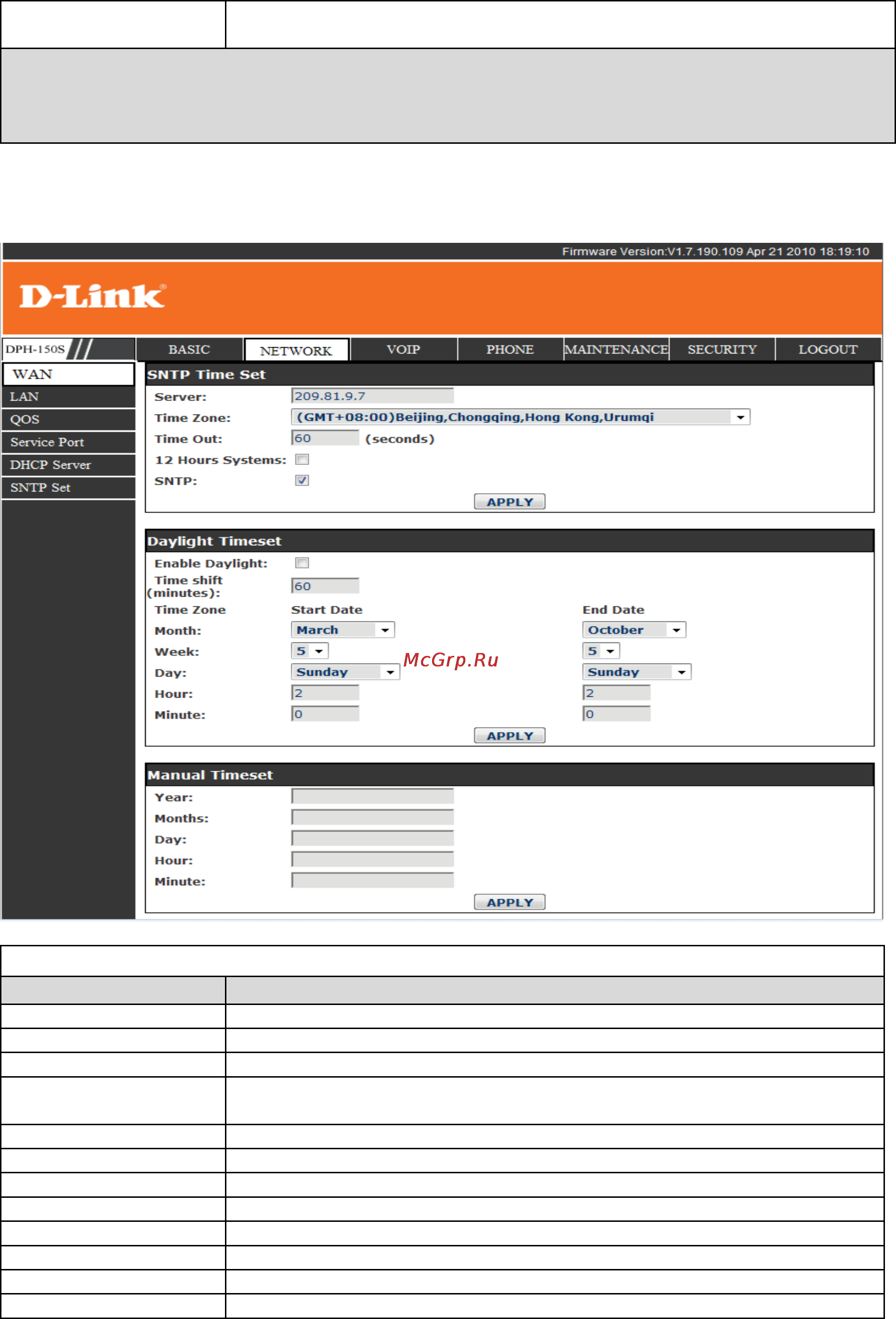Click the Manual Timeset Hour field
This screenshot has height=1319, width=896.
(x=372, y=860)
